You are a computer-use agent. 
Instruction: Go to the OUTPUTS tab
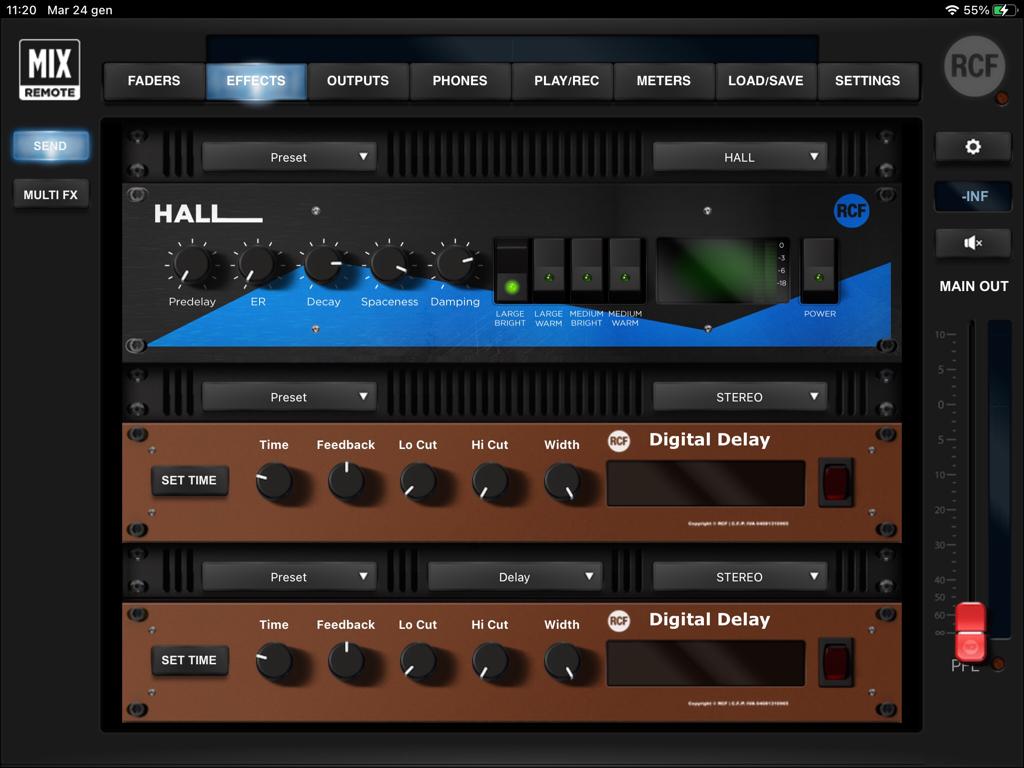(358, 81)
